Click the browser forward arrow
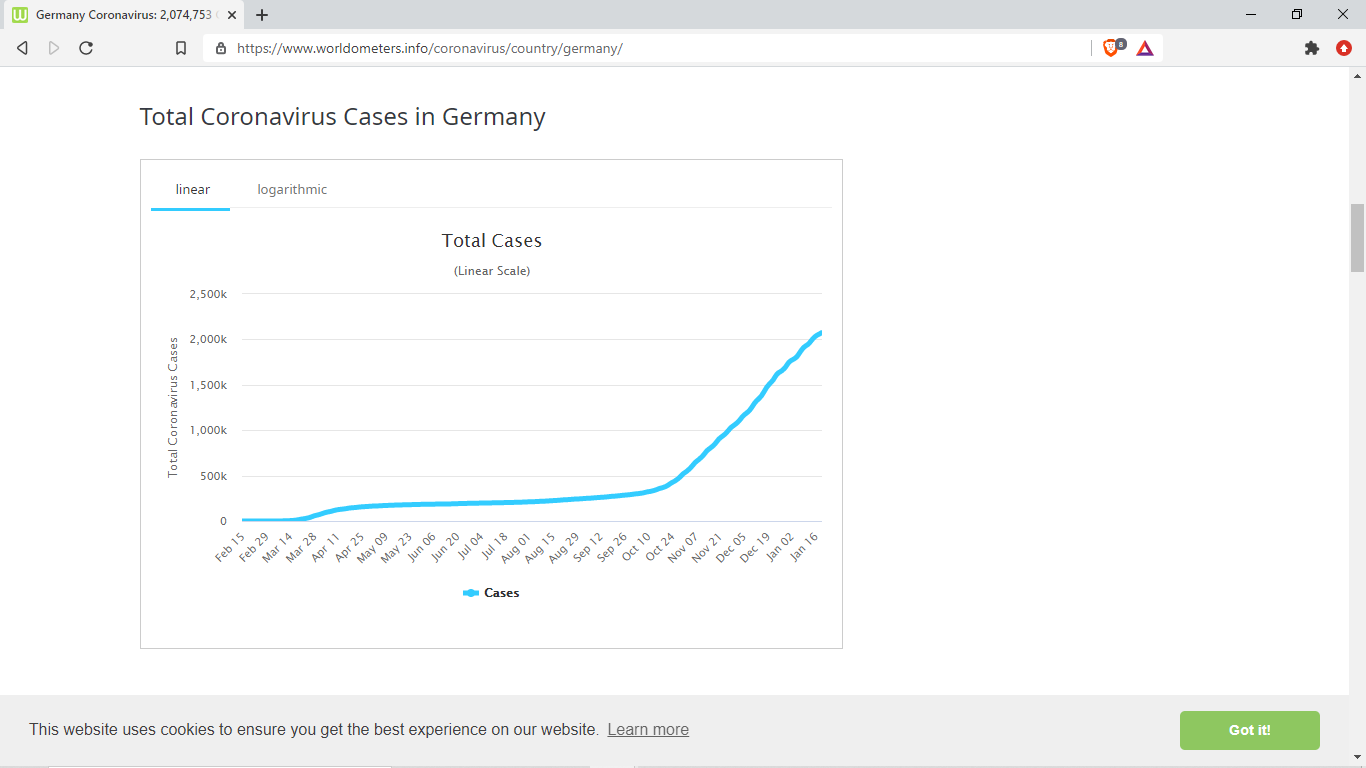The image size is (1366, 768). pyautogui.click(x=54, y=48)
